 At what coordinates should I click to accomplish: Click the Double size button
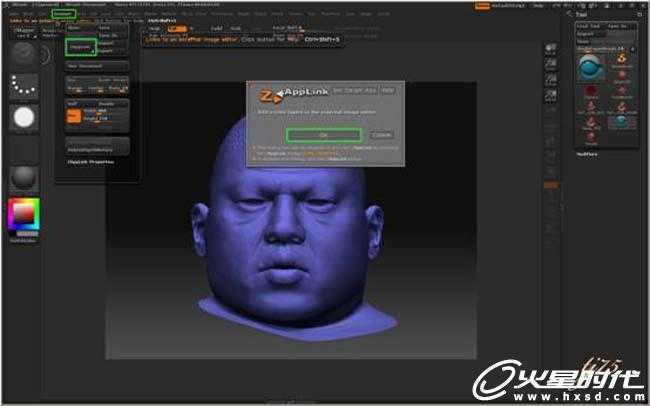pos(113,103)
